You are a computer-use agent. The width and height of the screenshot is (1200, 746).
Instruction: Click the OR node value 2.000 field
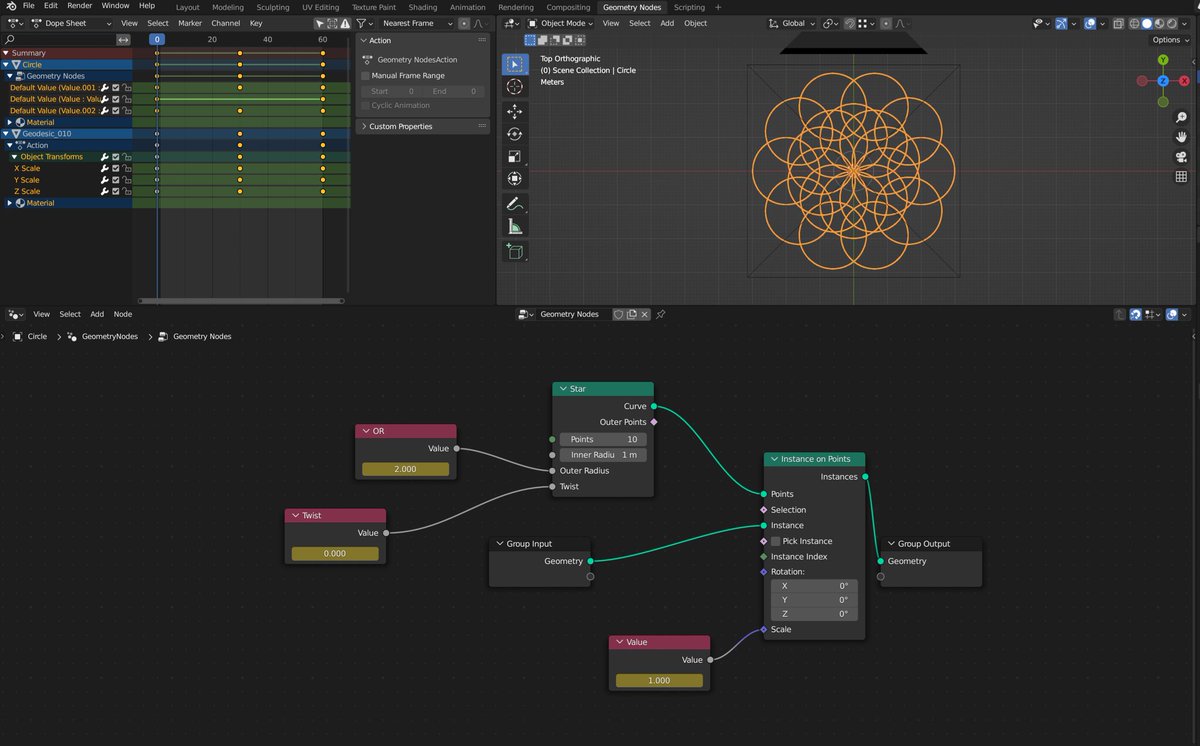tap(406, 469)
